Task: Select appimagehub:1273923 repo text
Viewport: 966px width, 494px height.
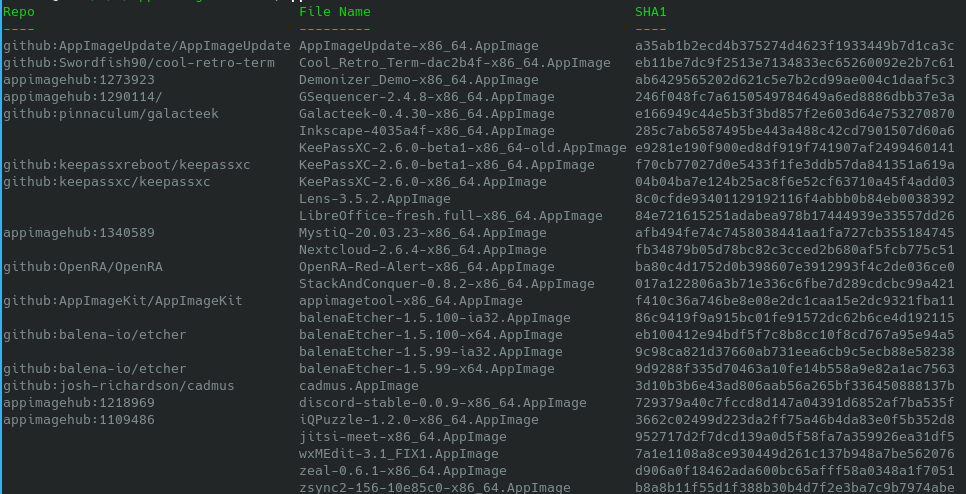Action: coord(79,80)
